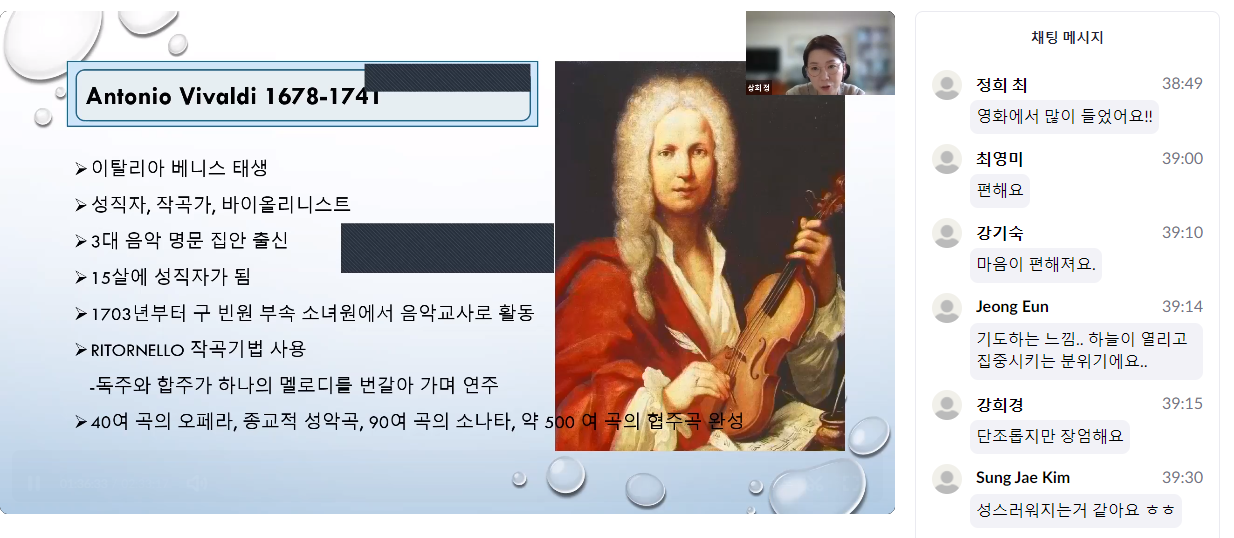The height and width of the screenshot is (538, 1234).
Task: Open the presenter webcam thumbnail
Action: (819, 53)
